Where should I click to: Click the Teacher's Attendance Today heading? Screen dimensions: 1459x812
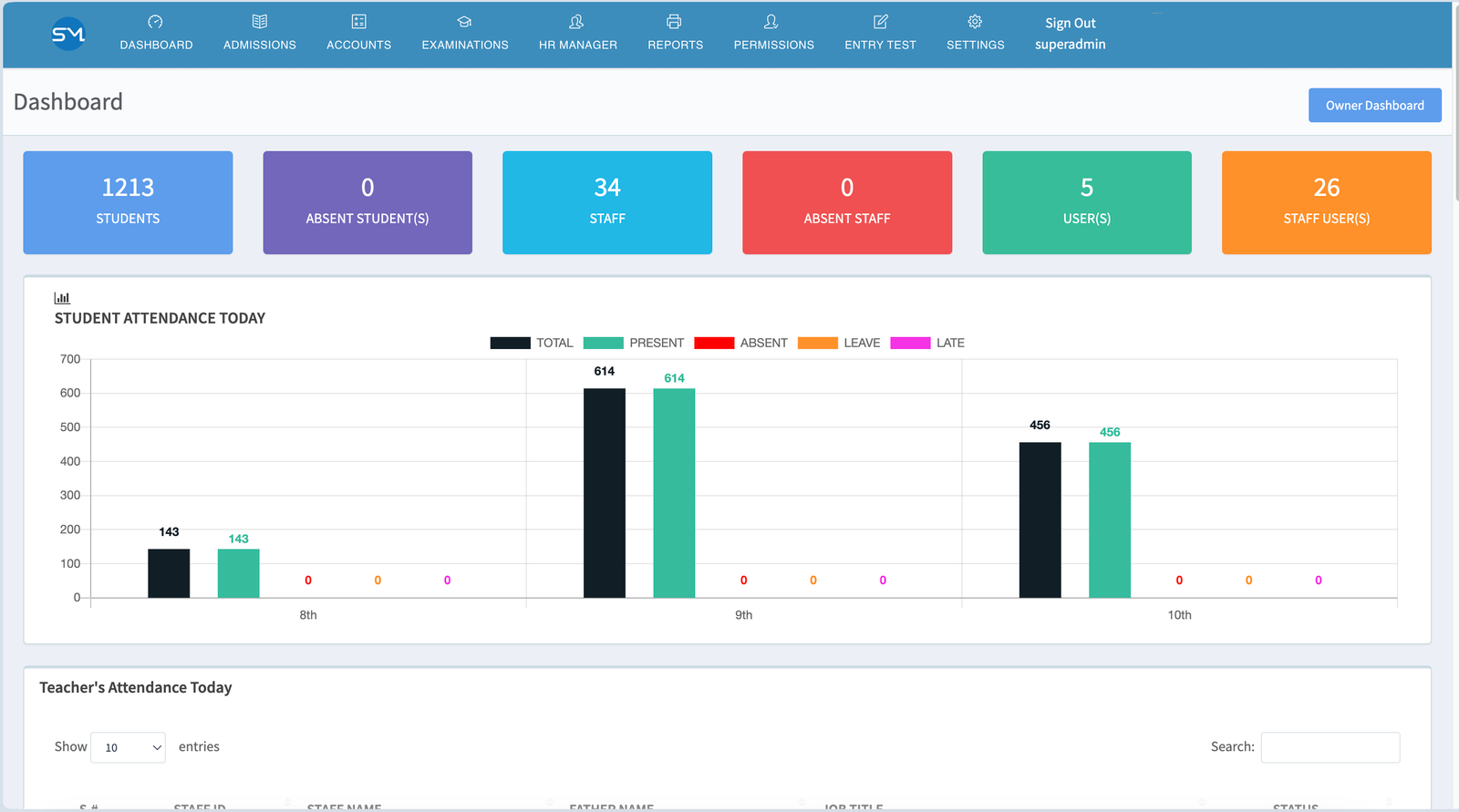click(136, 688)
